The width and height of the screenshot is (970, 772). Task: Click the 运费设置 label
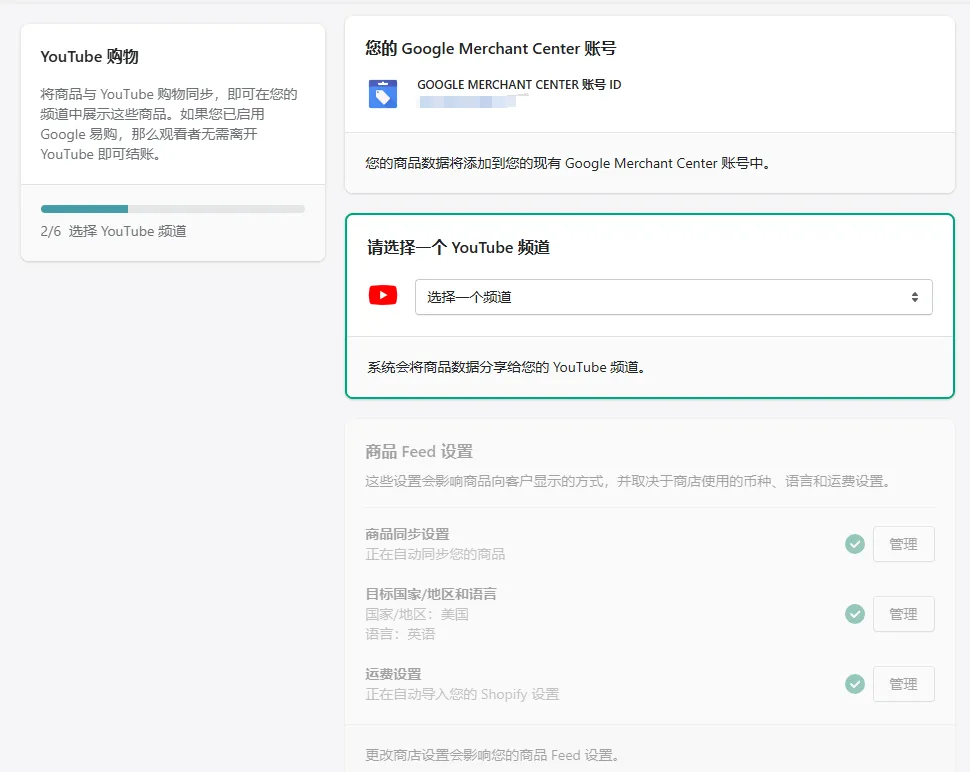(x=393, y=674)
